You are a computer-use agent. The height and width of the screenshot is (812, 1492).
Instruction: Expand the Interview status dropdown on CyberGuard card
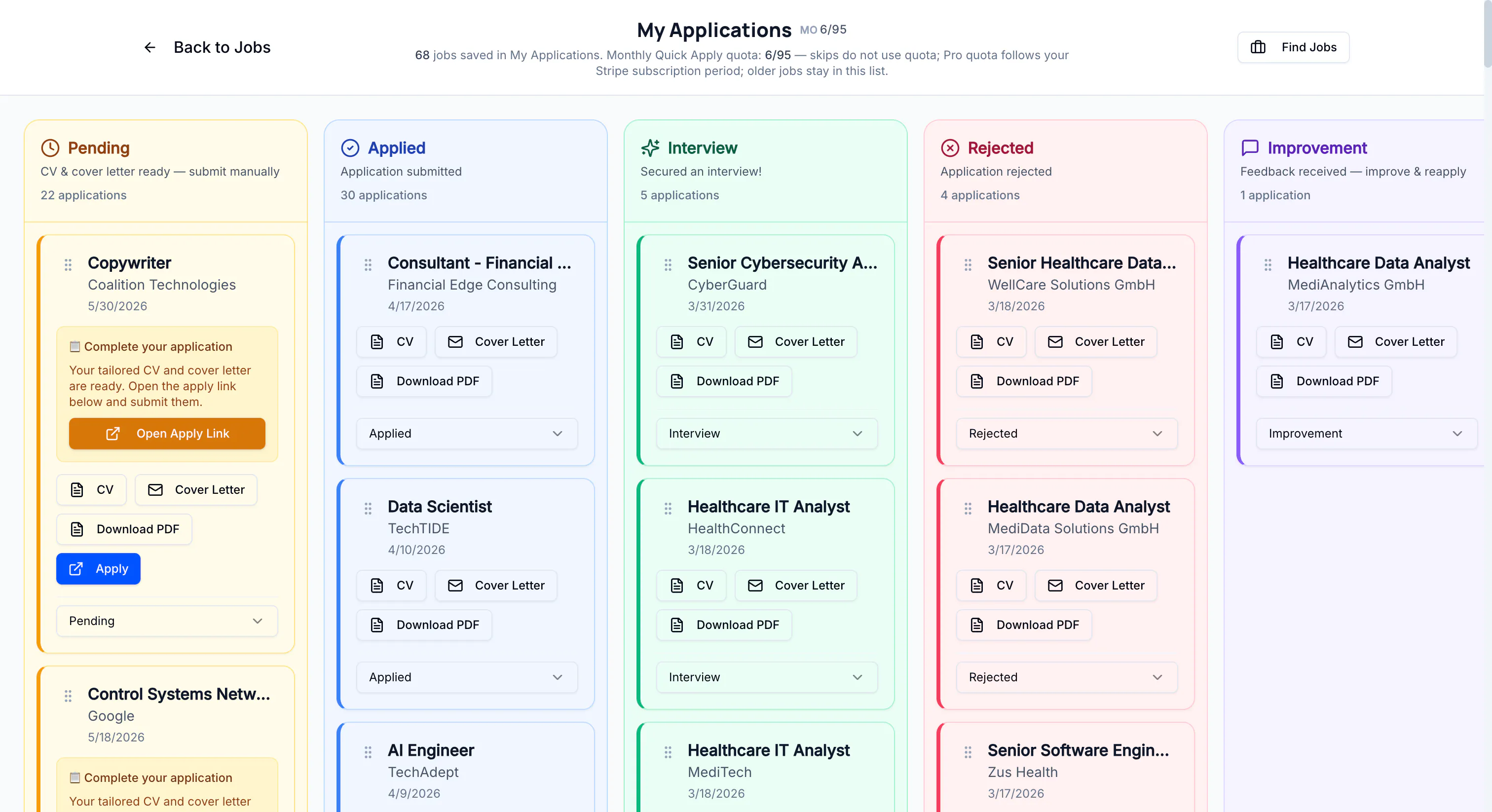[767, 434]
